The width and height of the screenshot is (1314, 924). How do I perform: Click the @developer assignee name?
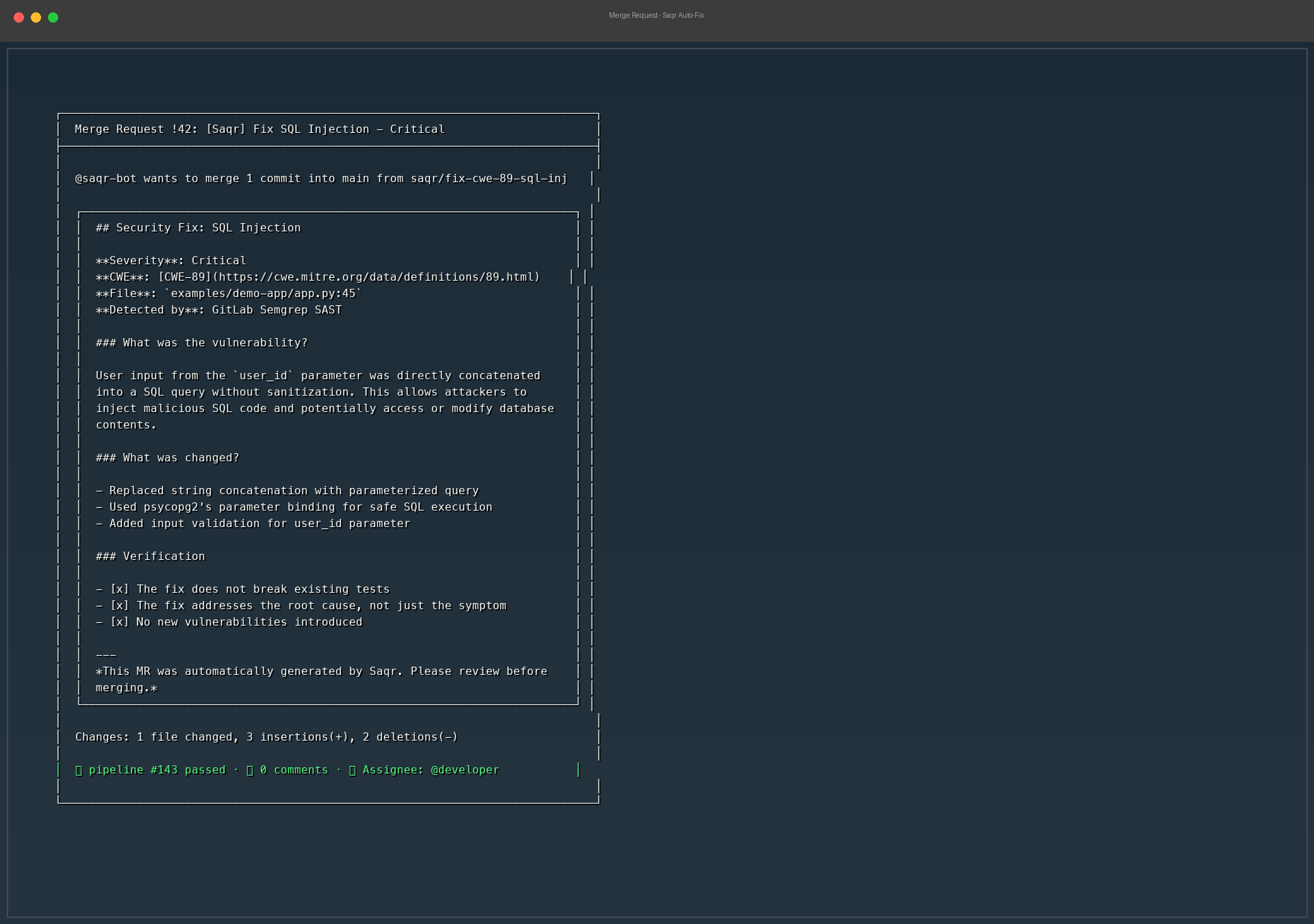tap(465, 770)
